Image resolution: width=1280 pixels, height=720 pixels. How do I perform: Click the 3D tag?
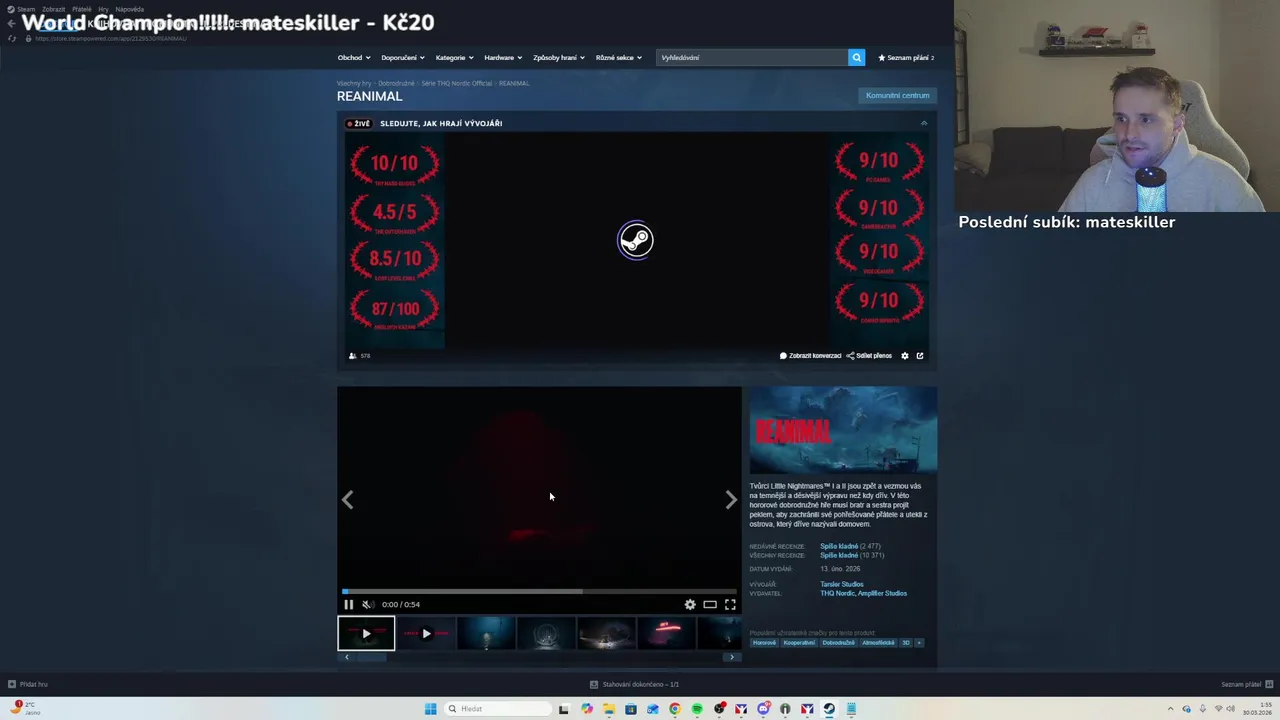click(x=906, y=643)
